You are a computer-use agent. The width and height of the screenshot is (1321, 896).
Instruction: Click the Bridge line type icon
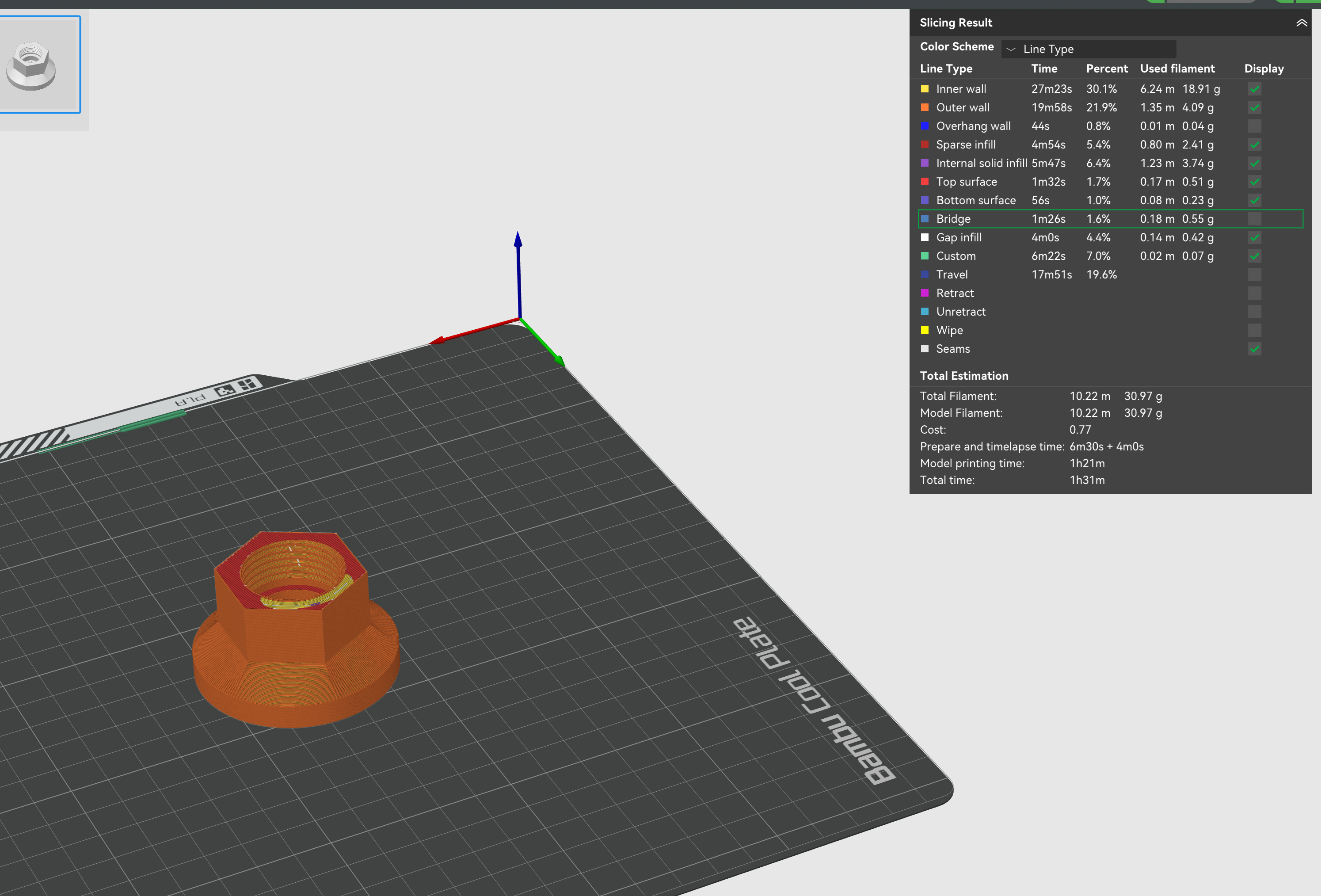pyautogui.click(x=925, y=219)
